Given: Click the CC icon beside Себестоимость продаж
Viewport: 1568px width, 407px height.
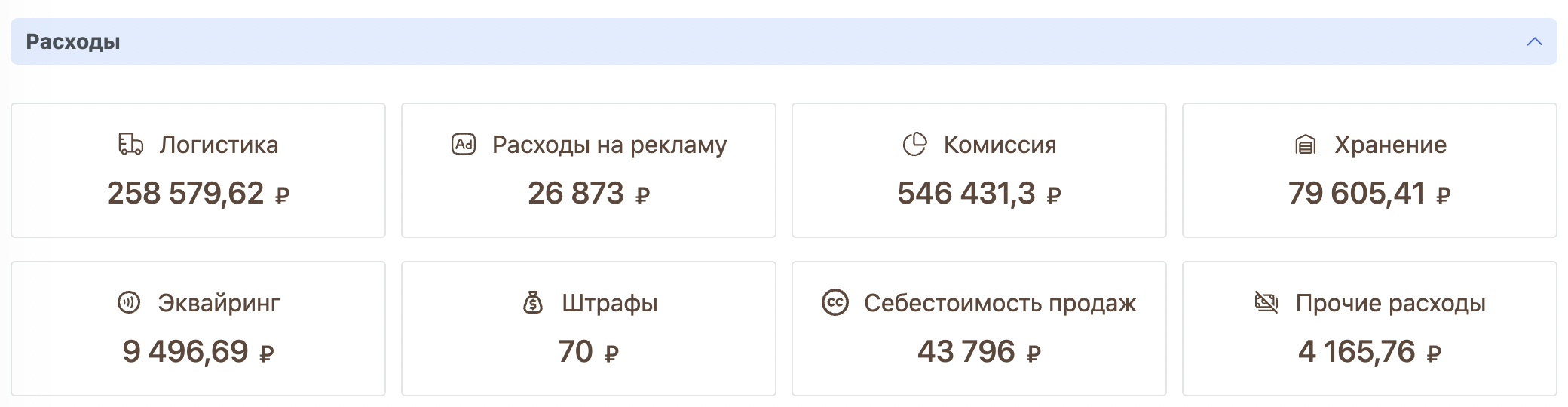Looking at the screenshot, I should coord(835,303).
